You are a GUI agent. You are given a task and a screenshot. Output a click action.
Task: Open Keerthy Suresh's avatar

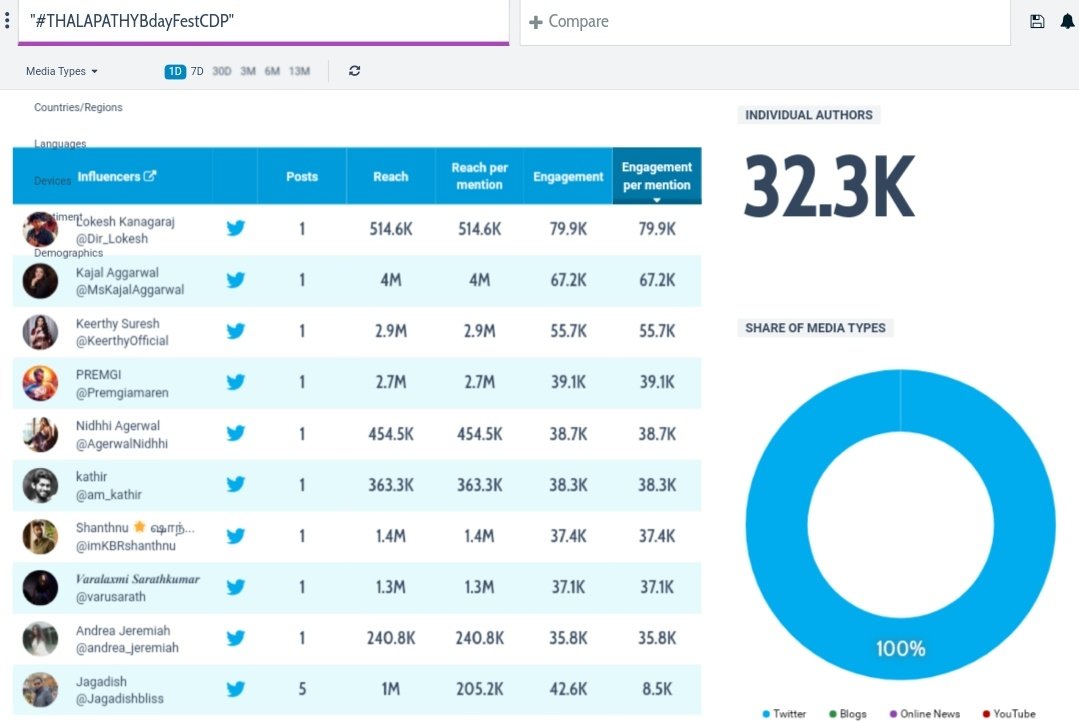tap(40, 332)
